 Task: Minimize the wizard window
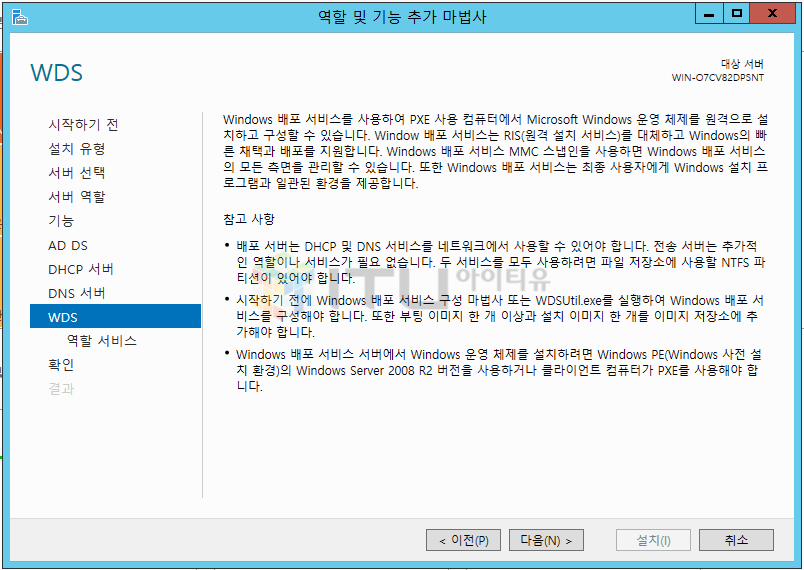(x=710, y=14)
